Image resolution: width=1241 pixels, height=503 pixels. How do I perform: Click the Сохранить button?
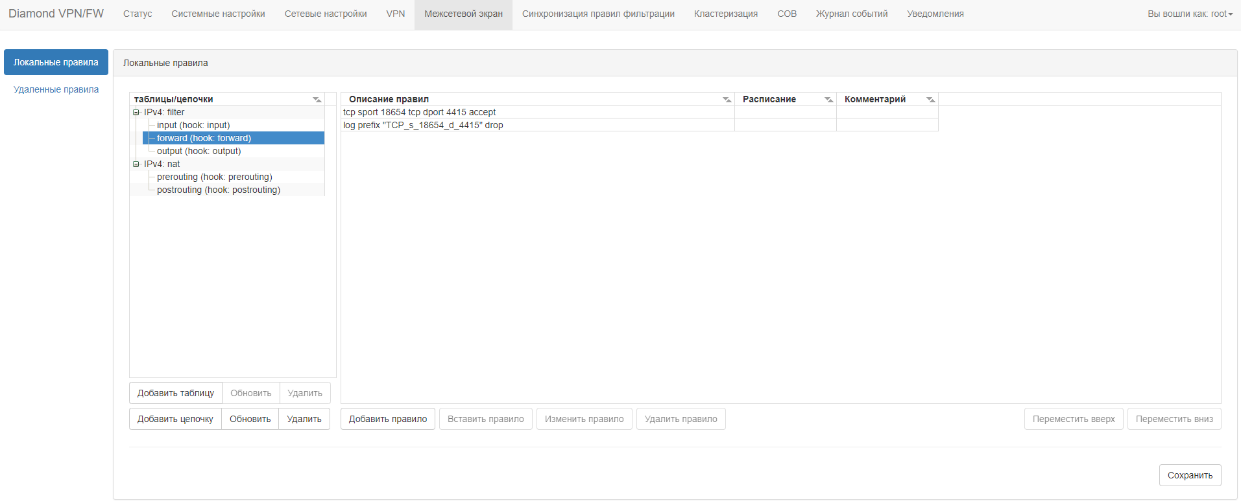pyautogui.click(x=1190, y=476)
